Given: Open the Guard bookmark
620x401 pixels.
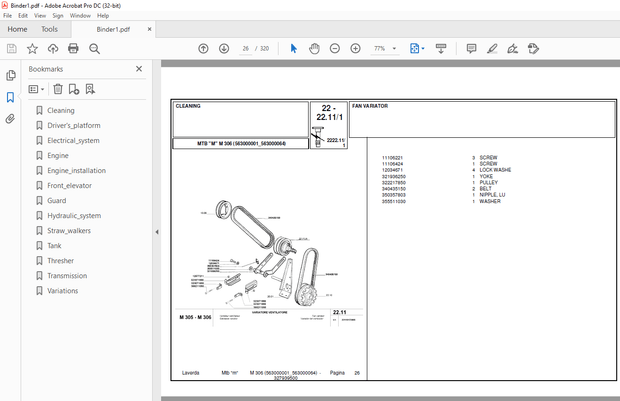Looking at the screenshot, I should (57, 200).
